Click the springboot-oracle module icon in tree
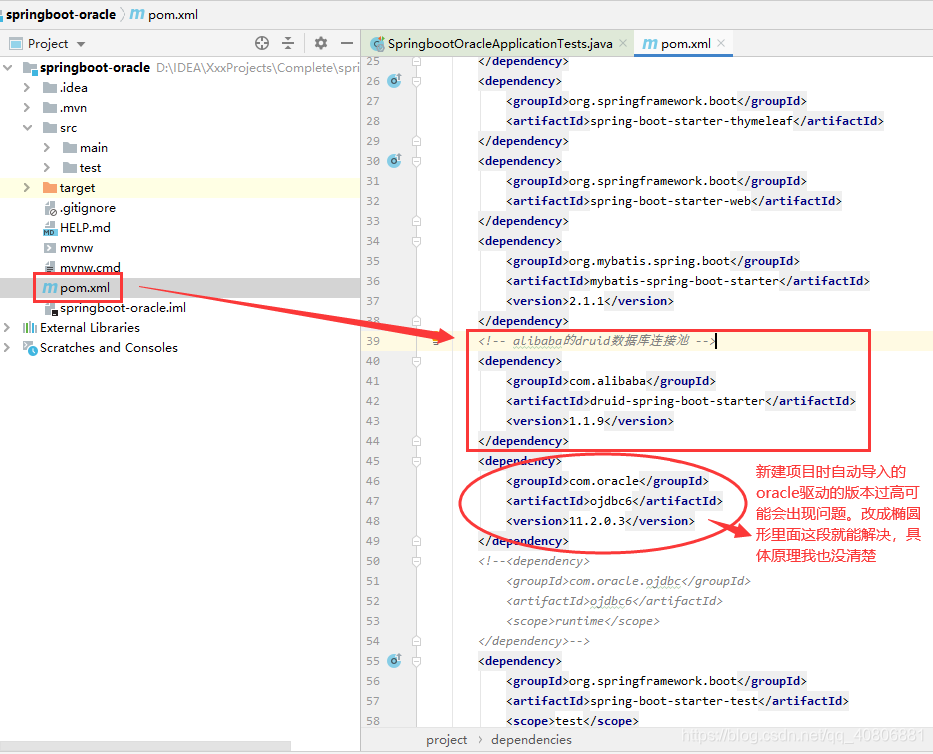The height and width of the screenshot is (754, 933). [30, 68]
